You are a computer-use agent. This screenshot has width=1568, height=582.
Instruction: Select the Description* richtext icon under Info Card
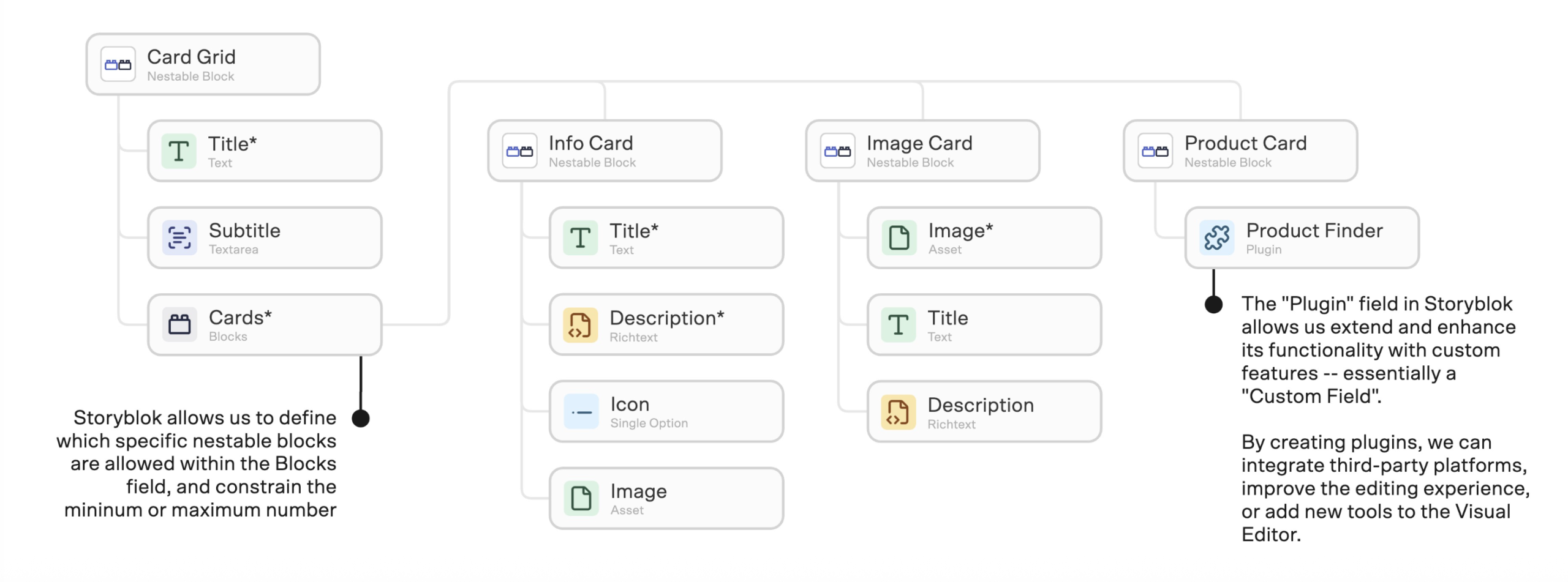(580, 324)
